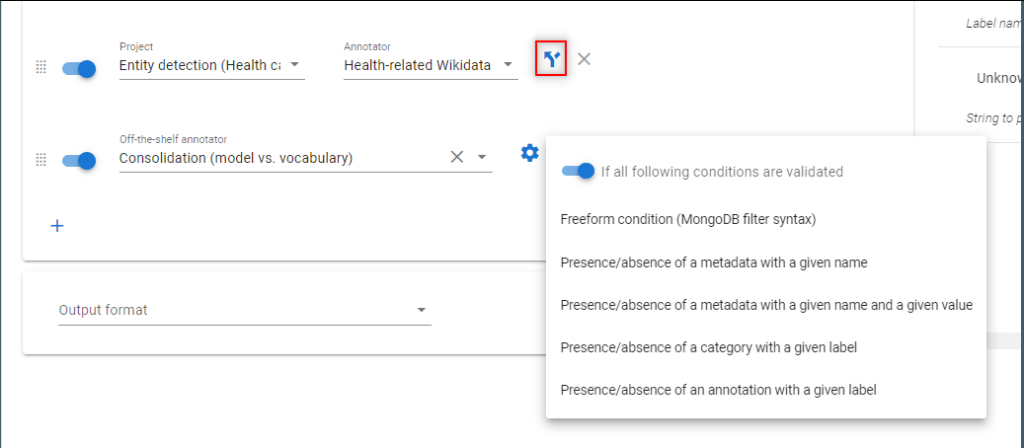The width and height of the screenshot is (1024, 448).
Task: Expand the Annotator Health-related Wikidata dropdown
Action: (507, 65)
